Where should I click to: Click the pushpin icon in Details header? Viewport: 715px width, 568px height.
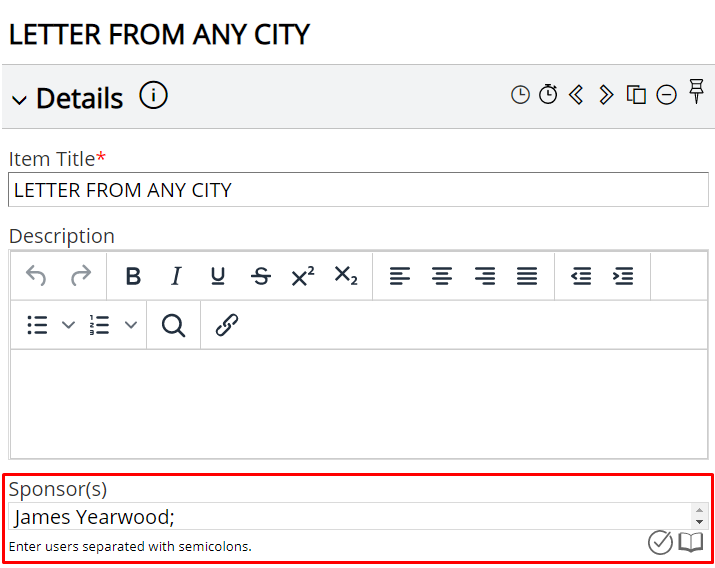tap(696, 91)
